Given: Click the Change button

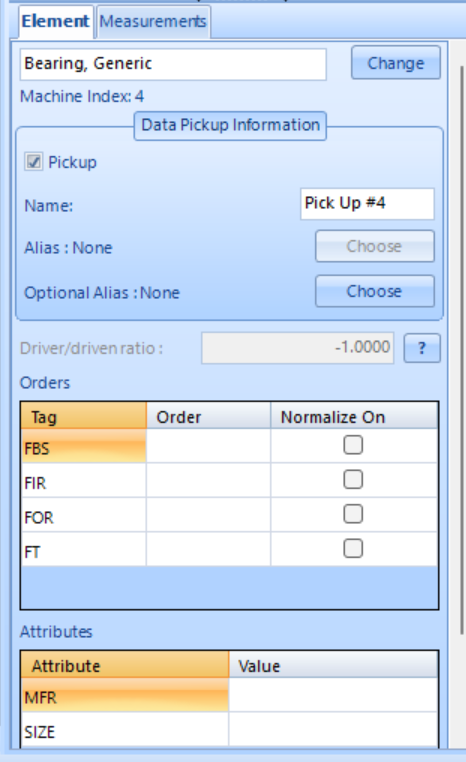Looking at the screenshot, I should [x=396, y=63].
